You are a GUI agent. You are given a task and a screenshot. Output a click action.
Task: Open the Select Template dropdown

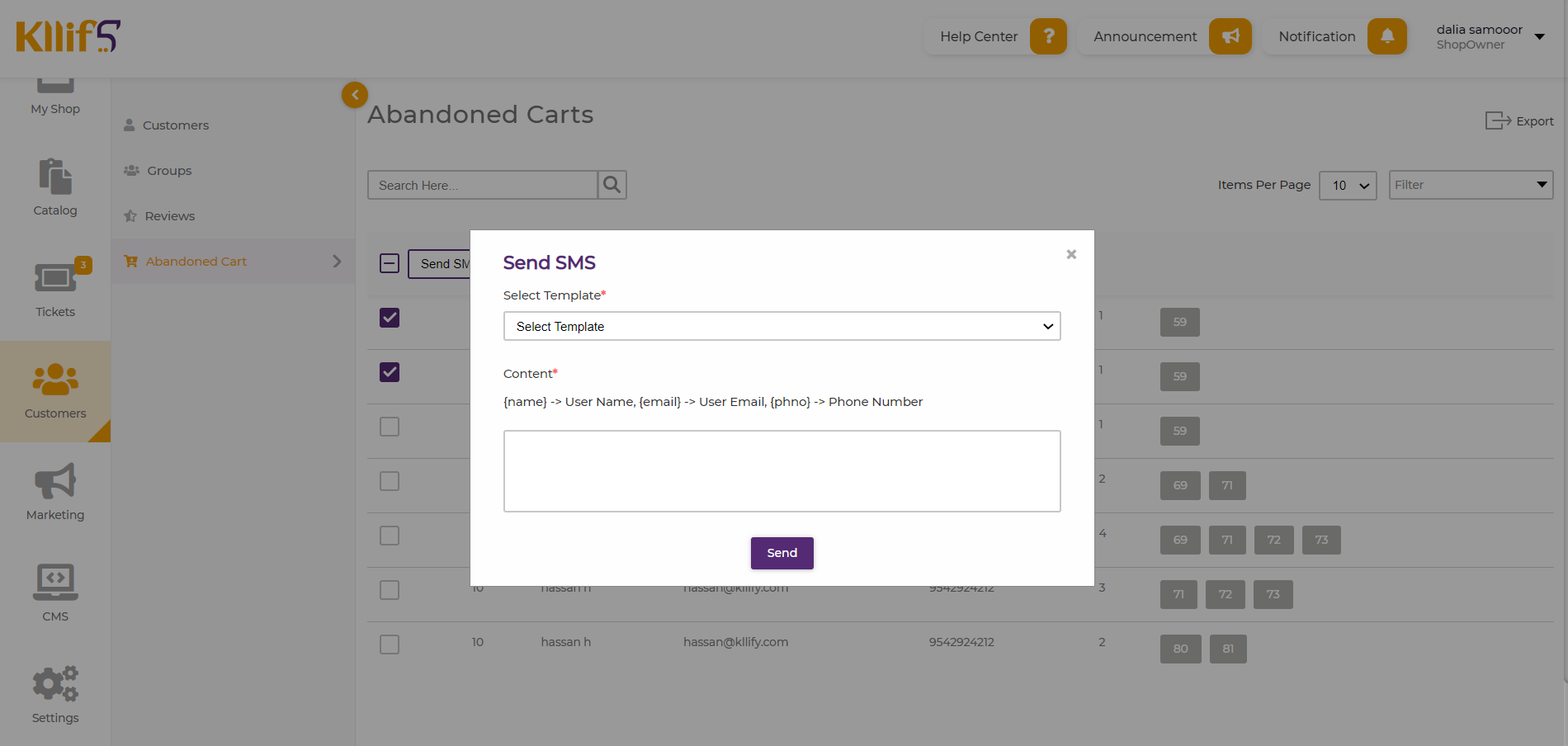click(x=782, y=326)
